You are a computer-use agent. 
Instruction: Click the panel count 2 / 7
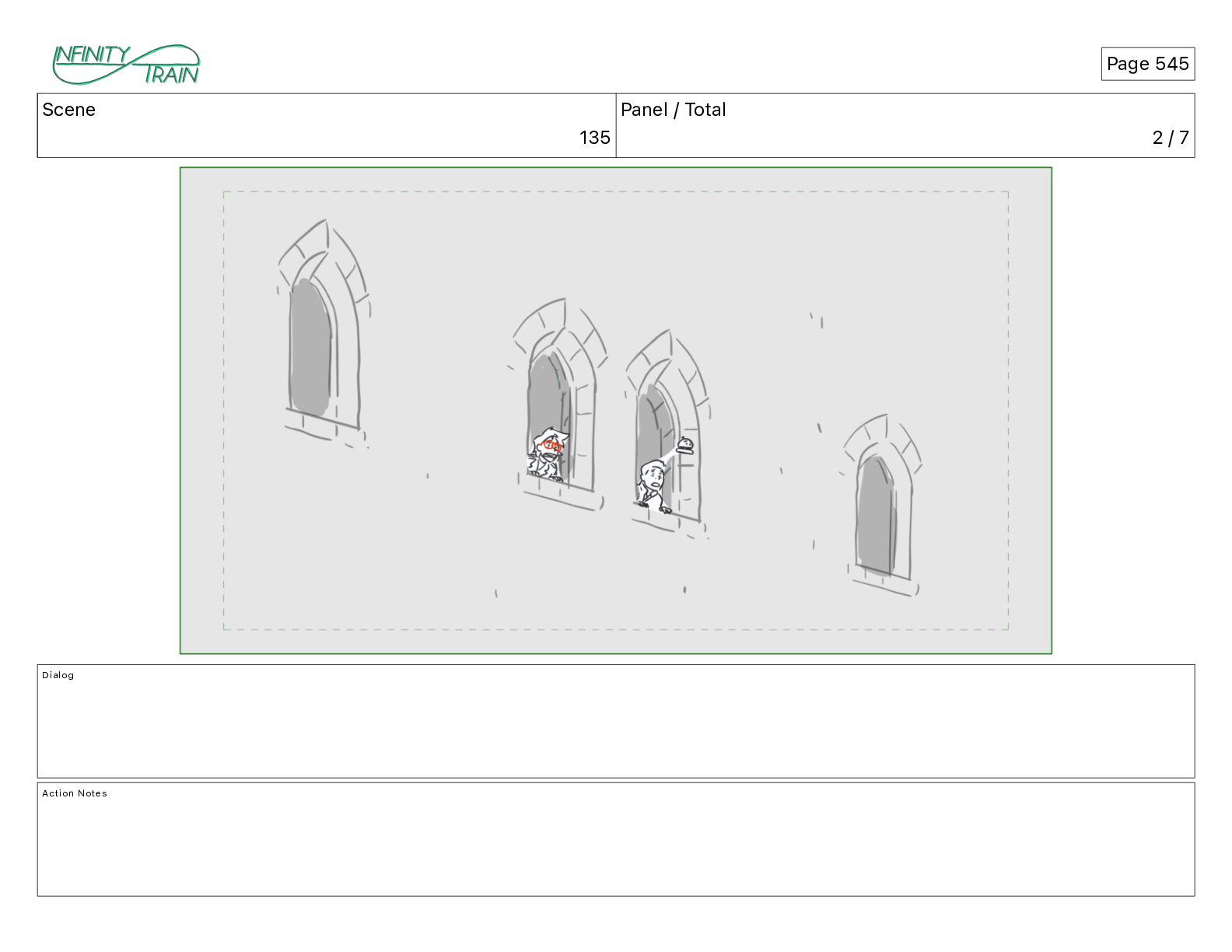coord(1170,138)
